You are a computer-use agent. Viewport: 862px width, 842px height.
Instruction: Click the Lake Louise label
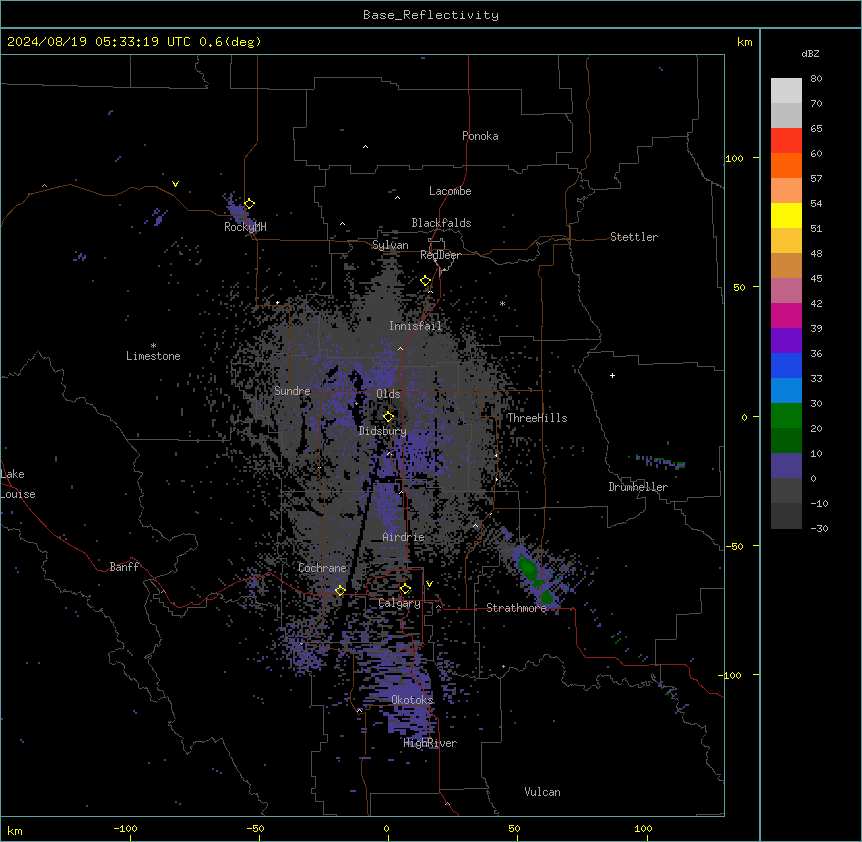(17, 484)
